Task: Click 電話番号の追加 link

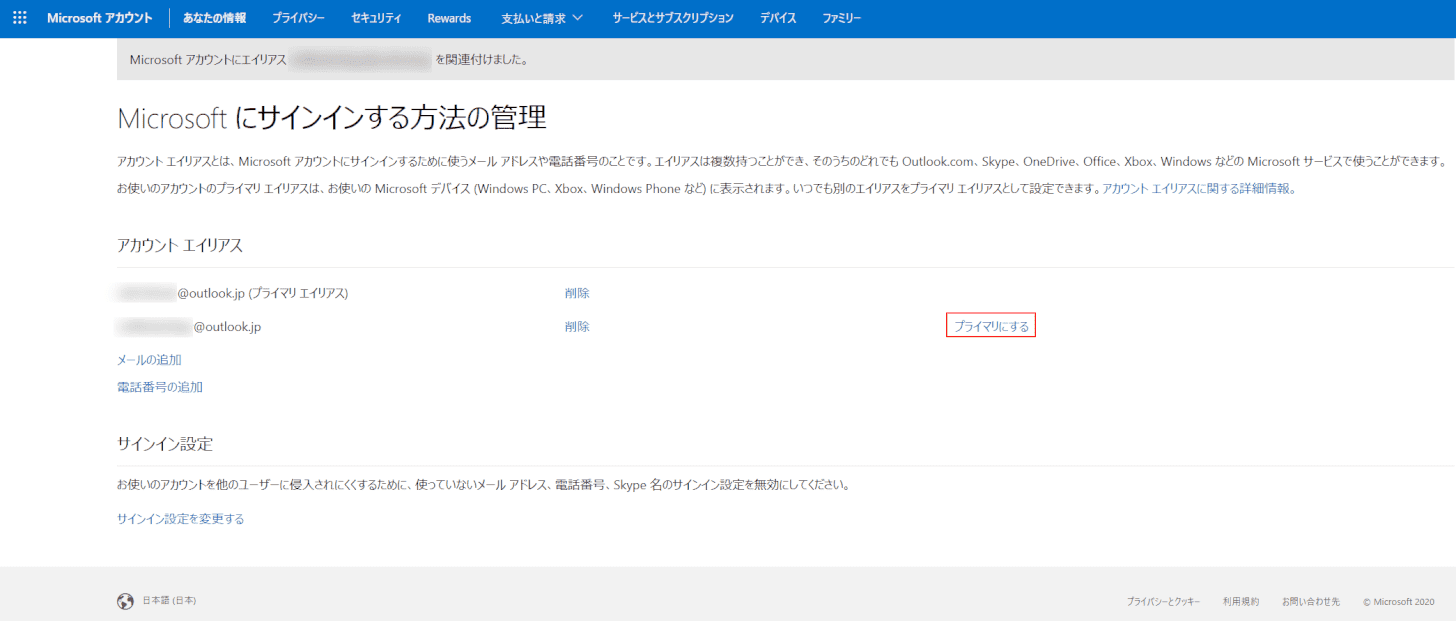Action: pos(160,387)
